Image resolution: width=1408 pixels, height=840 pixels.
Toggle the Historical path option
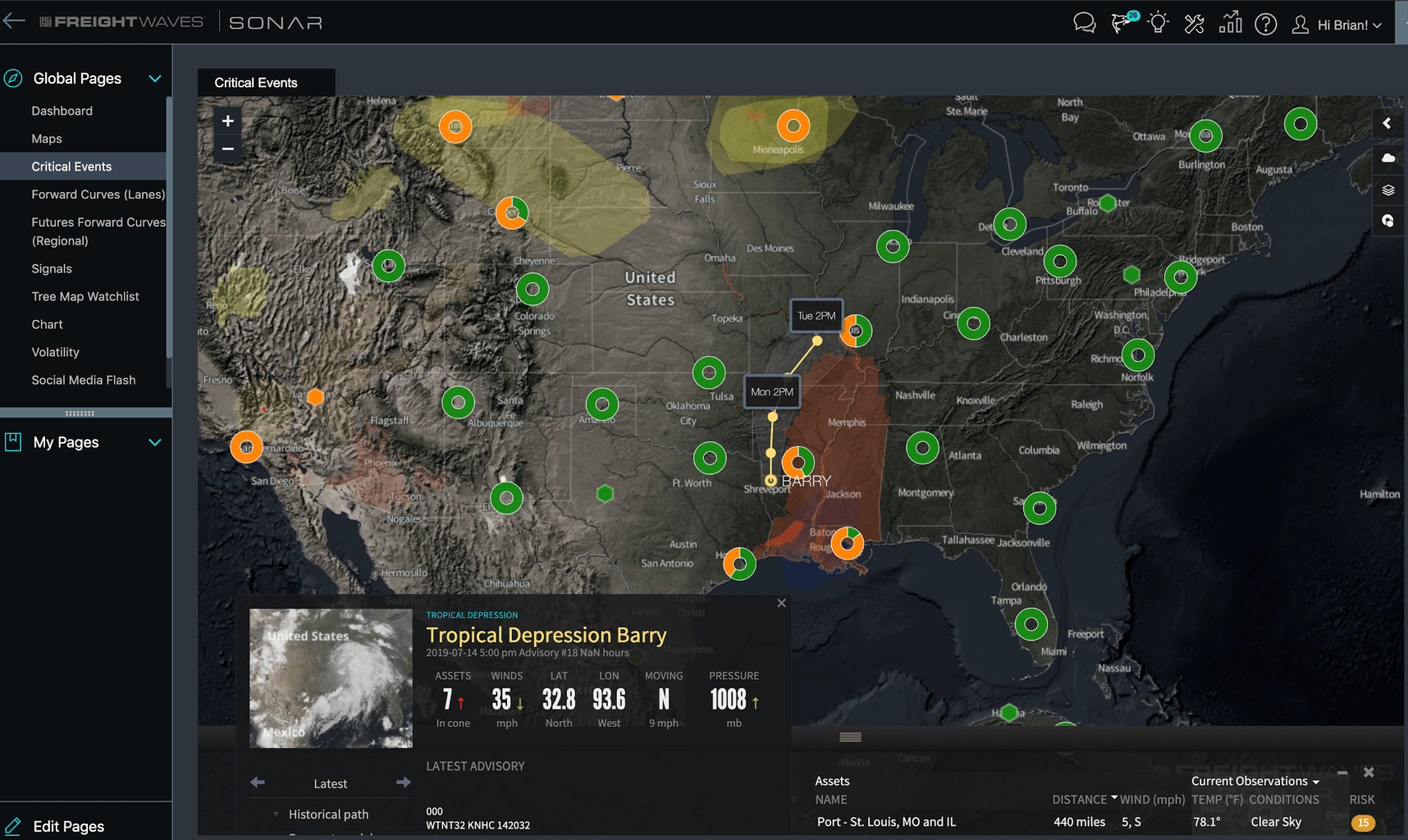click(x=328, y=815)
